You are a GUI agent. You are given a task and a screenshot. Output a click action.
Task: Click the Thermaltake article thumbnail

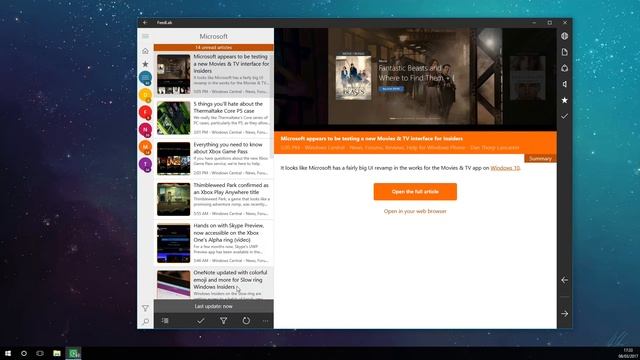tap(173, 118)
